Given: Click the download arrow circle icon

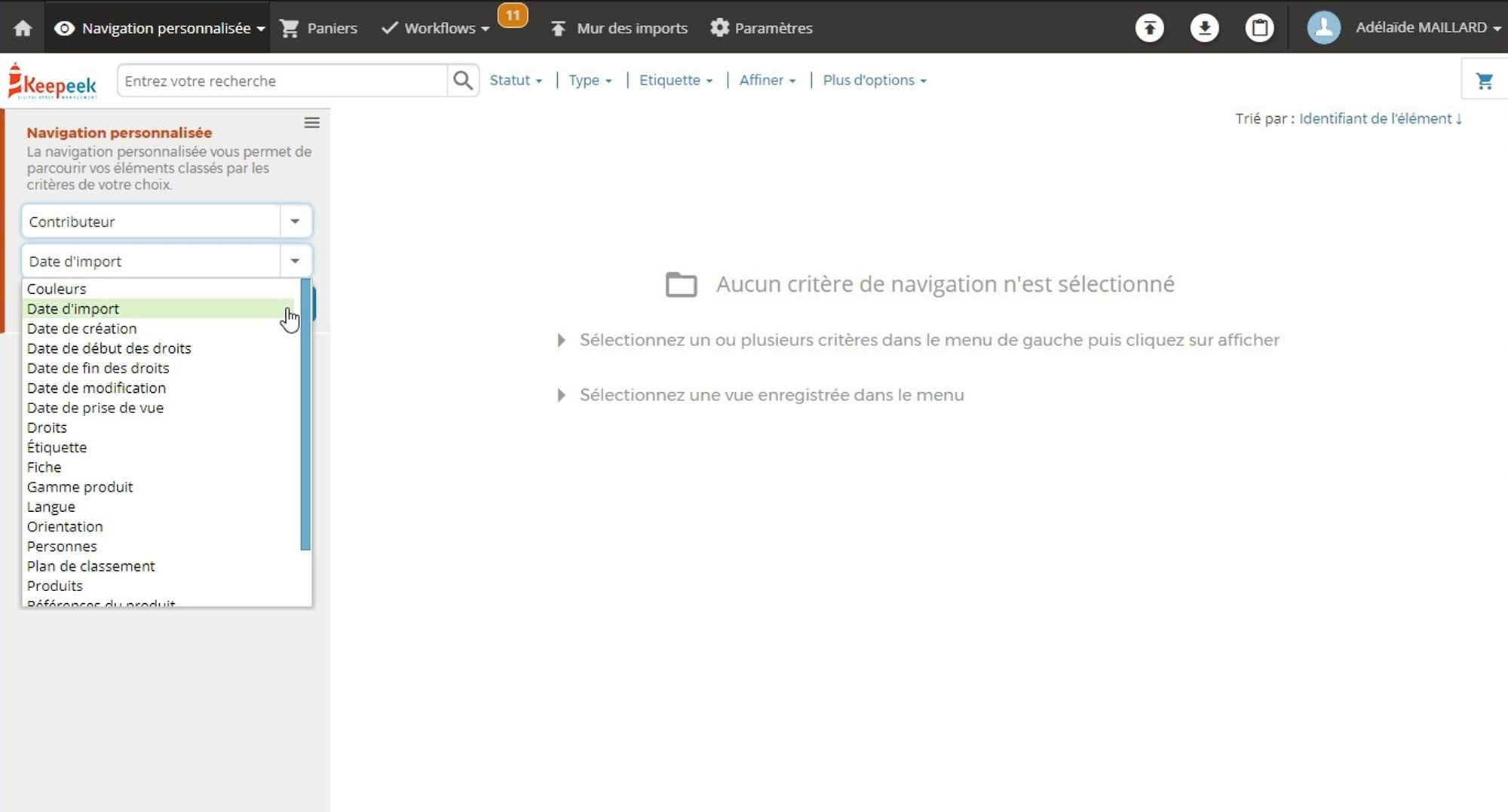Looking at the screenshot, I should 1204,28.
